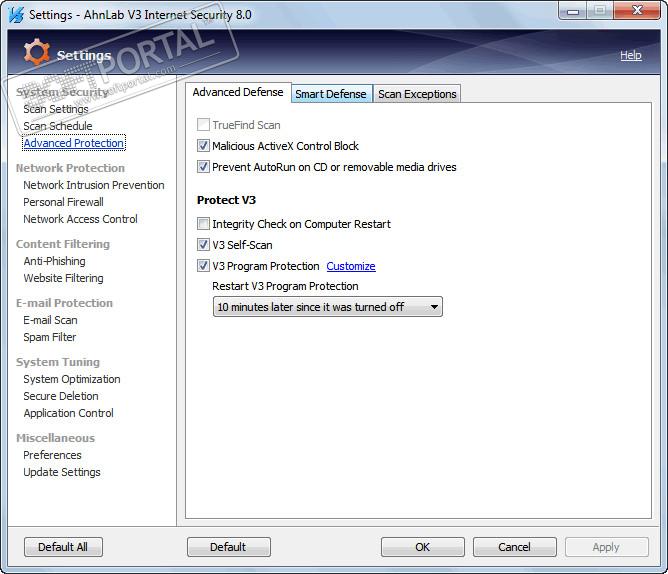Screen dimensions: 668x574
Task: Go to Website Filtering settings
Action: coord(63,278)
